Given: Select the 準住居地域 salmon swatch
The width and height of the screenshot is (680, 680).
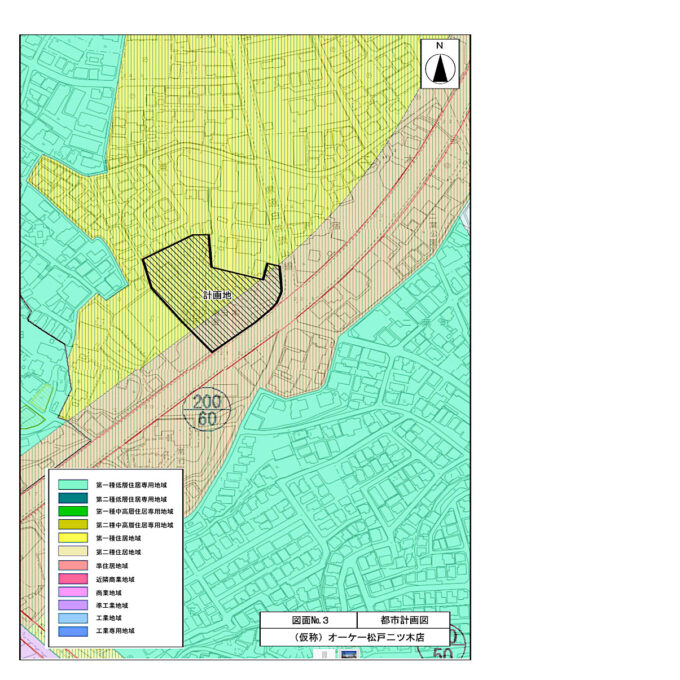Looking at the screenshot, I should [73, 566].
